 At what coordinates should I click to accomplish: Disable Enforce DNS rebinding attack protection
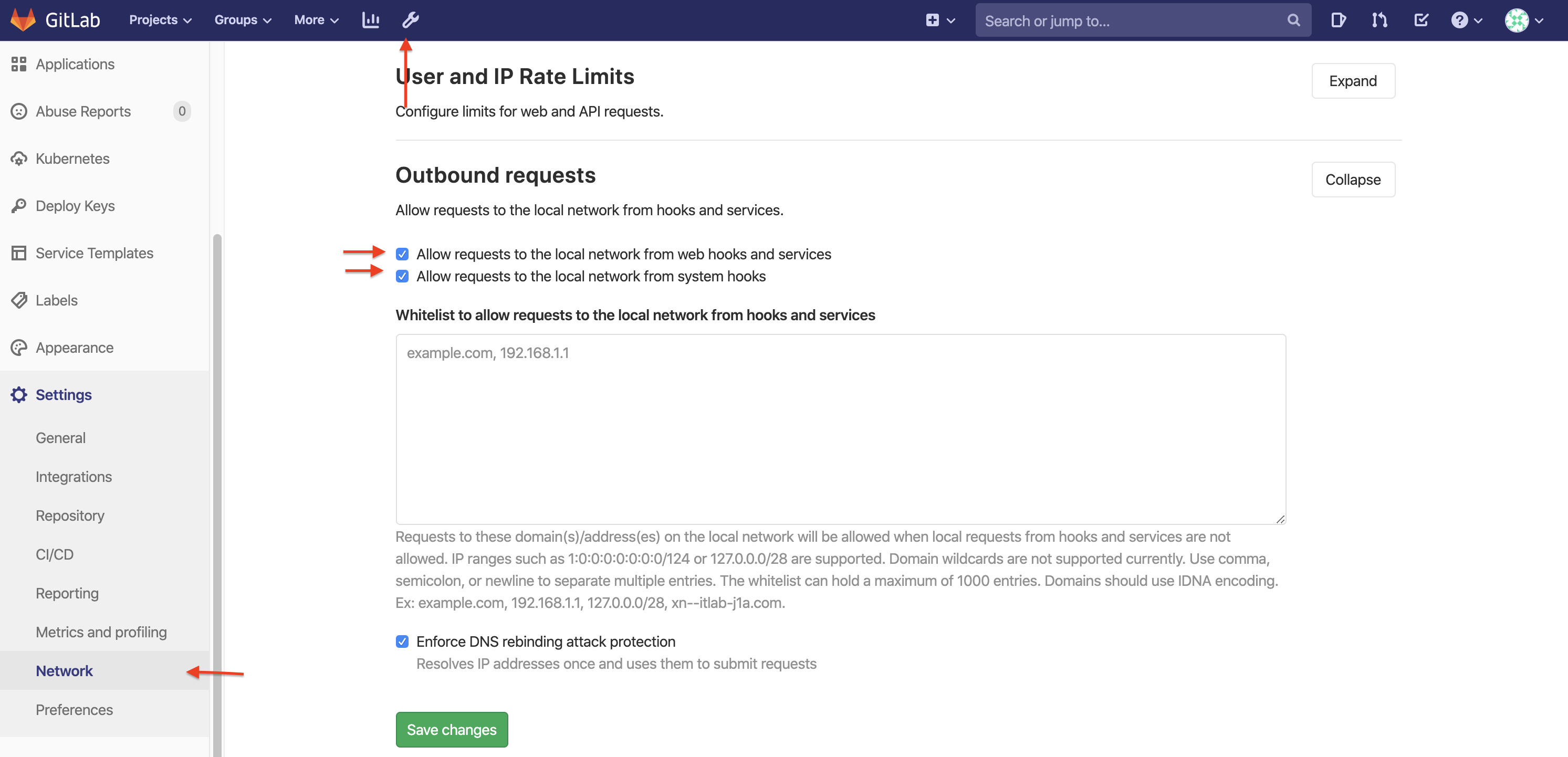pyautogui.click(x=402, y=642)
